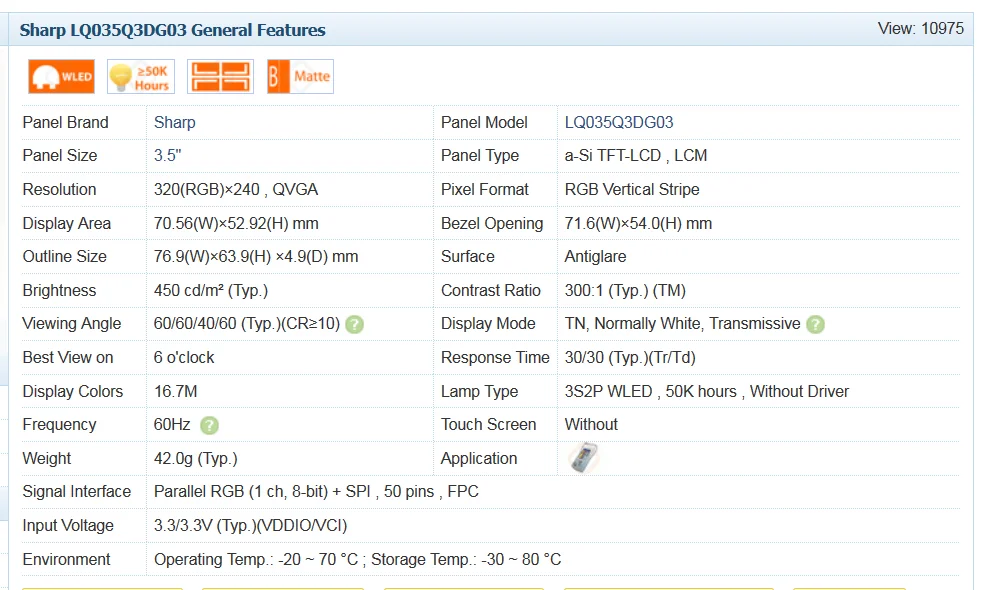Click the help icon beside Display Mode value
981x590 pixels.
pyautogui.click(x=815, y=324)
